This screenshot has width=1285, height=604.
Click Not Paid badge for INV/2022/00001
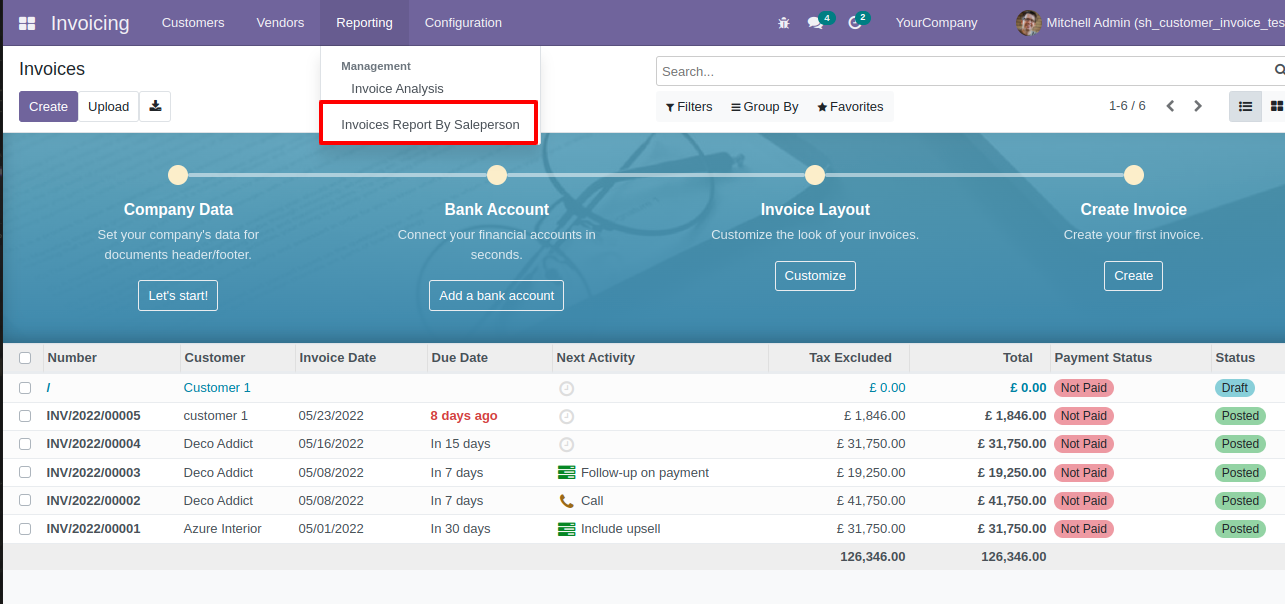point(1084,529)
